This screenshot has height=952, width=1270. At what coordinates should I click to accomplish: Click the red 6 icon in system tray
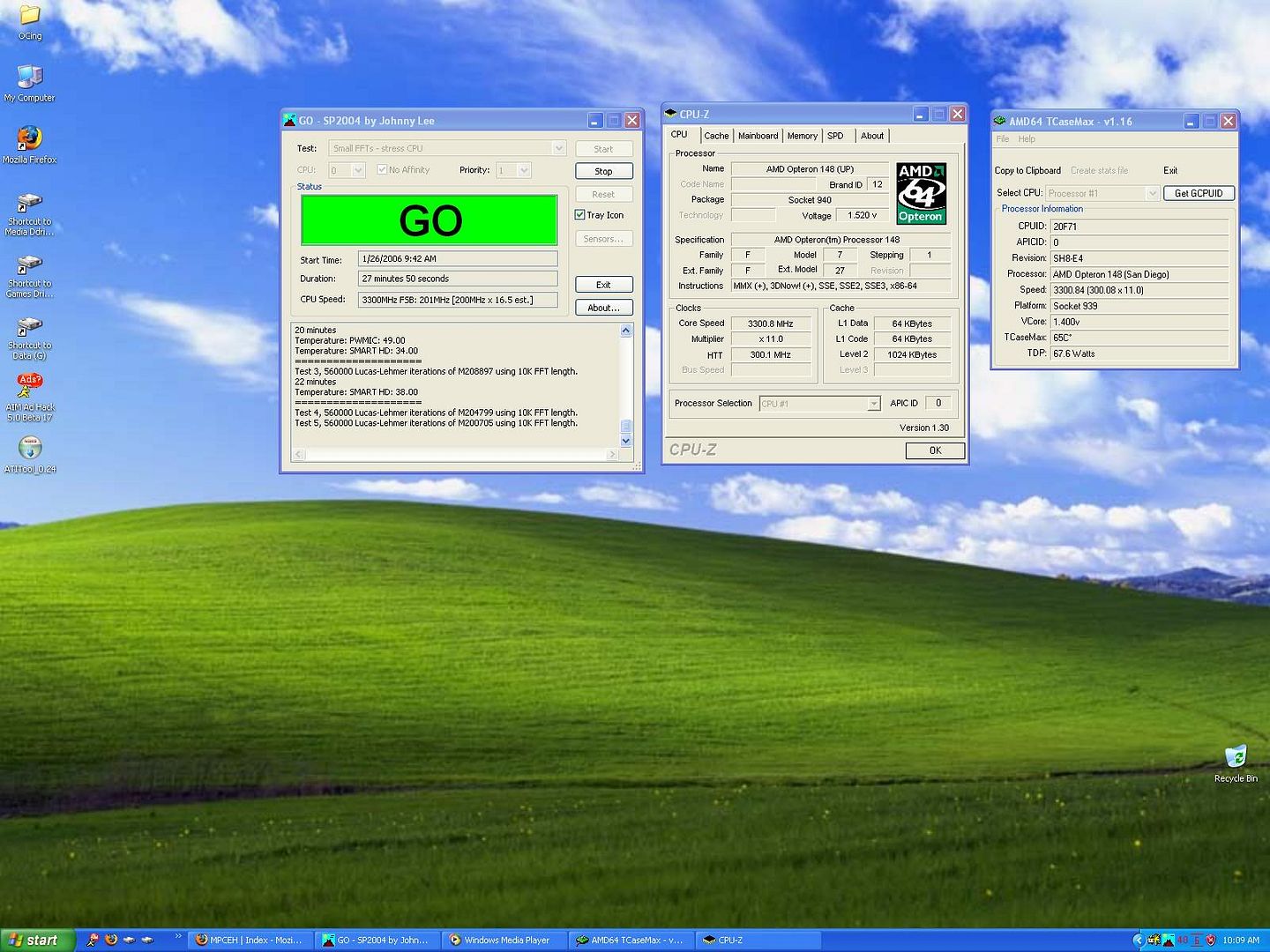[1197, 941]
